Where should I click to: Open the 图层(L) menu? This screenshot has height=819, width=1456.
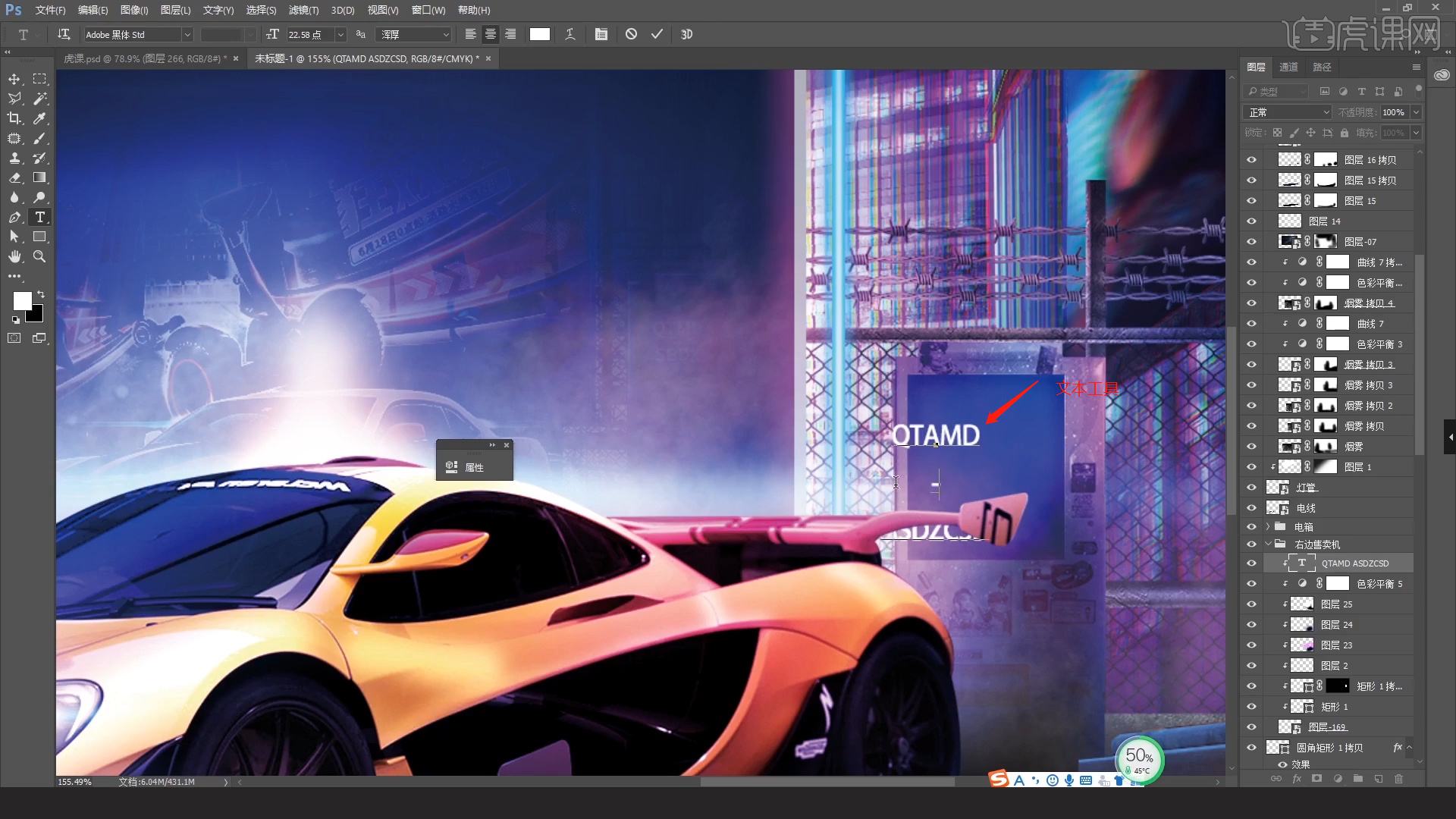pyautogui.click(x=176, y=10)
